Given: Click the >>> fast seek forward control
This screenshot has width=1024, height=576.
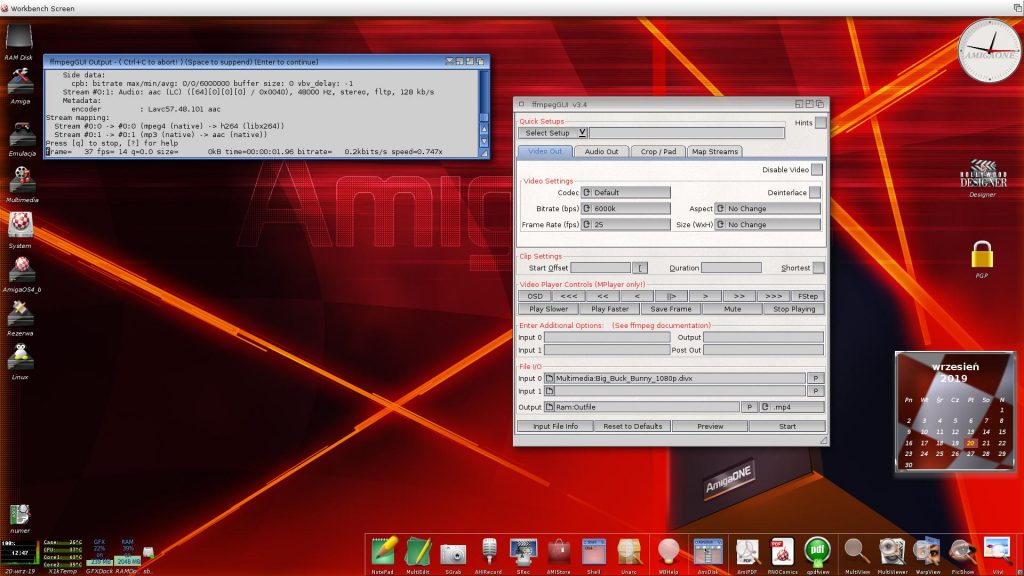Looking at the screenshot, I should coord(773,296).
